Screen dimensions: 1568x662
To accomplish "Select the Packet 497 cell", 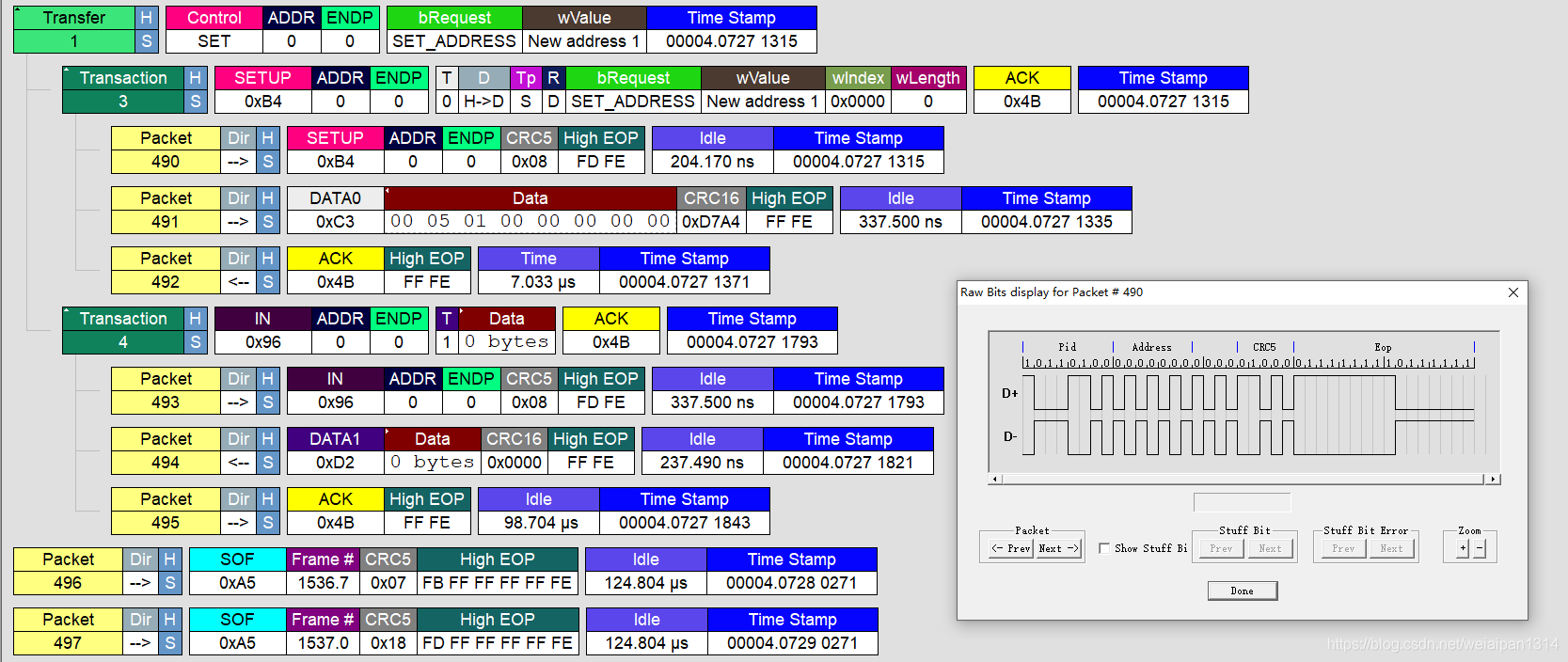I will tap(68, 631).
